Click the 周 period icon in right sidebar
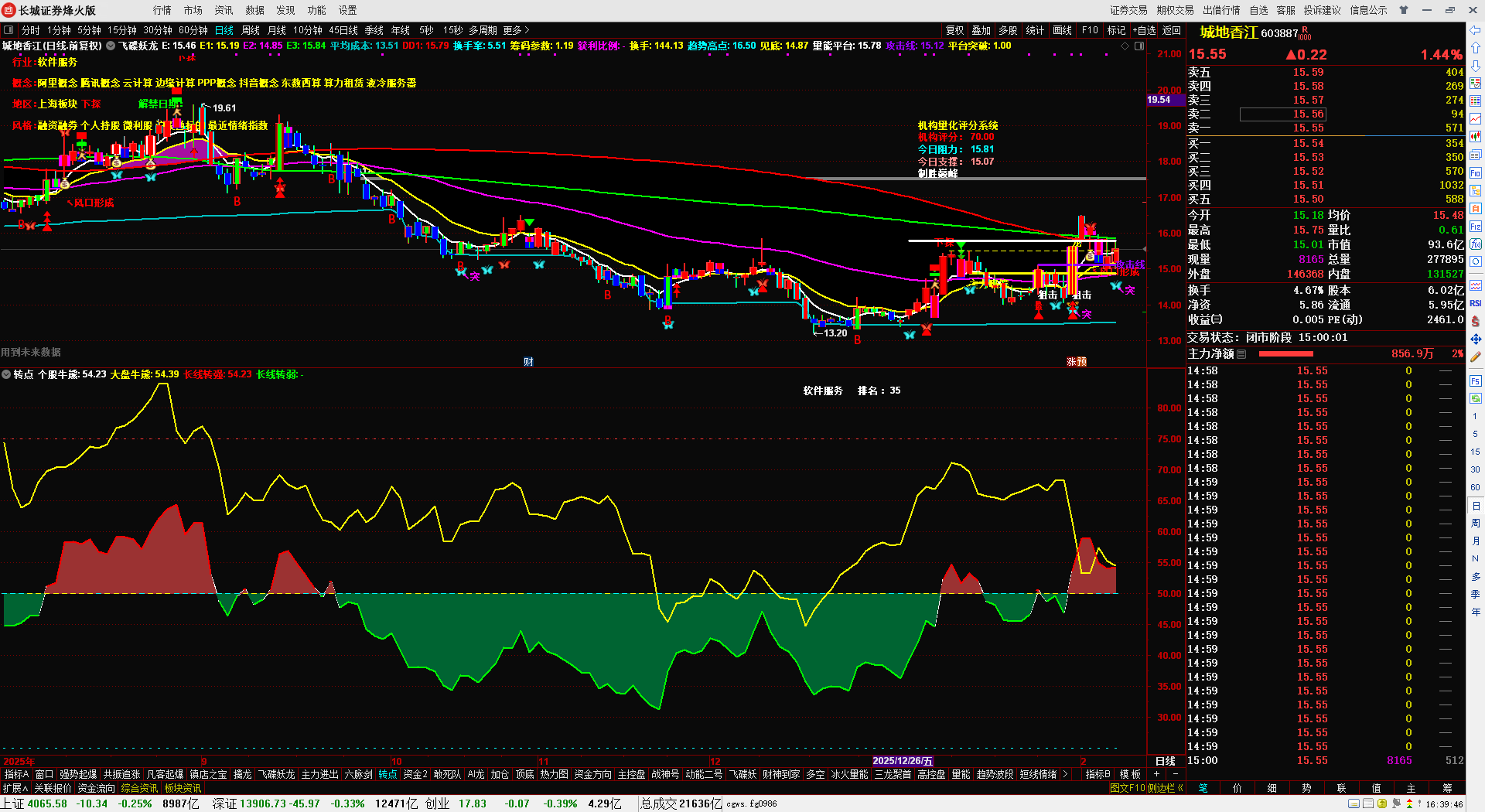The image size is (1485, 812). tap(1476, 524)
